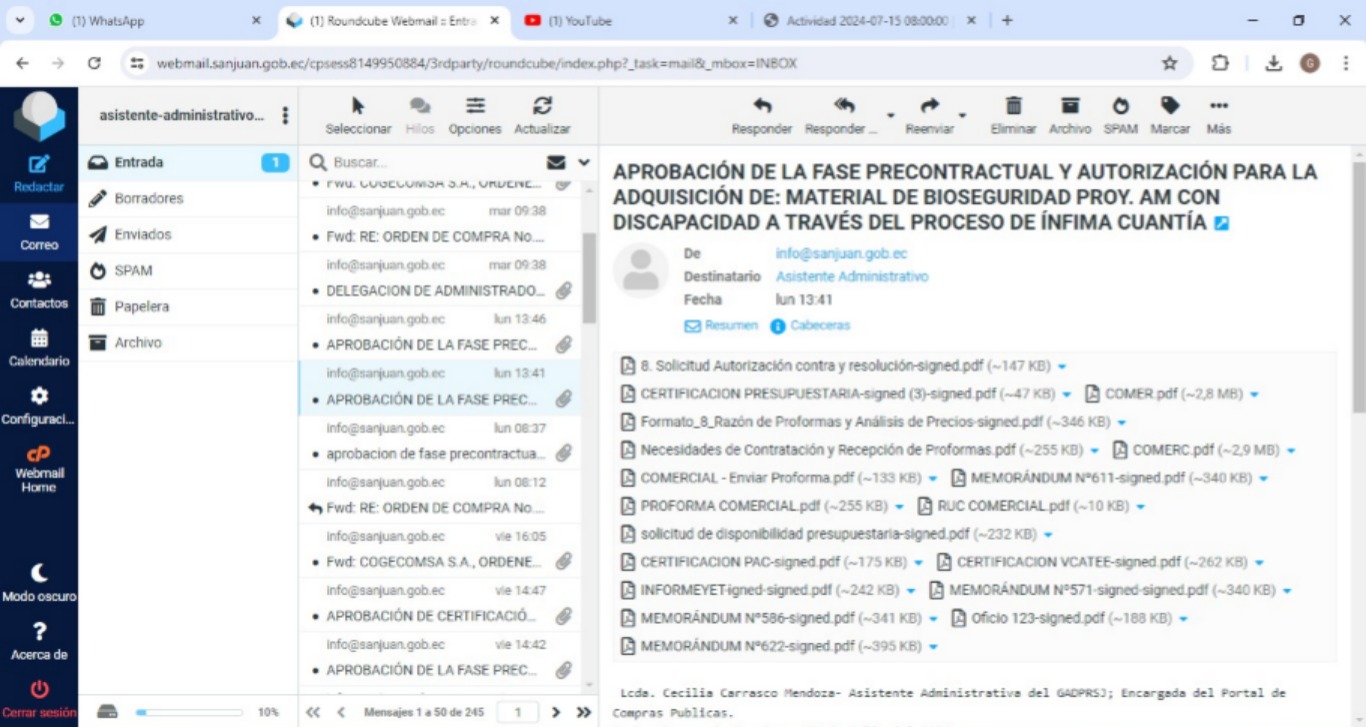Click the Cabeceras headers link
The image size is (1366, 727).
819,326
